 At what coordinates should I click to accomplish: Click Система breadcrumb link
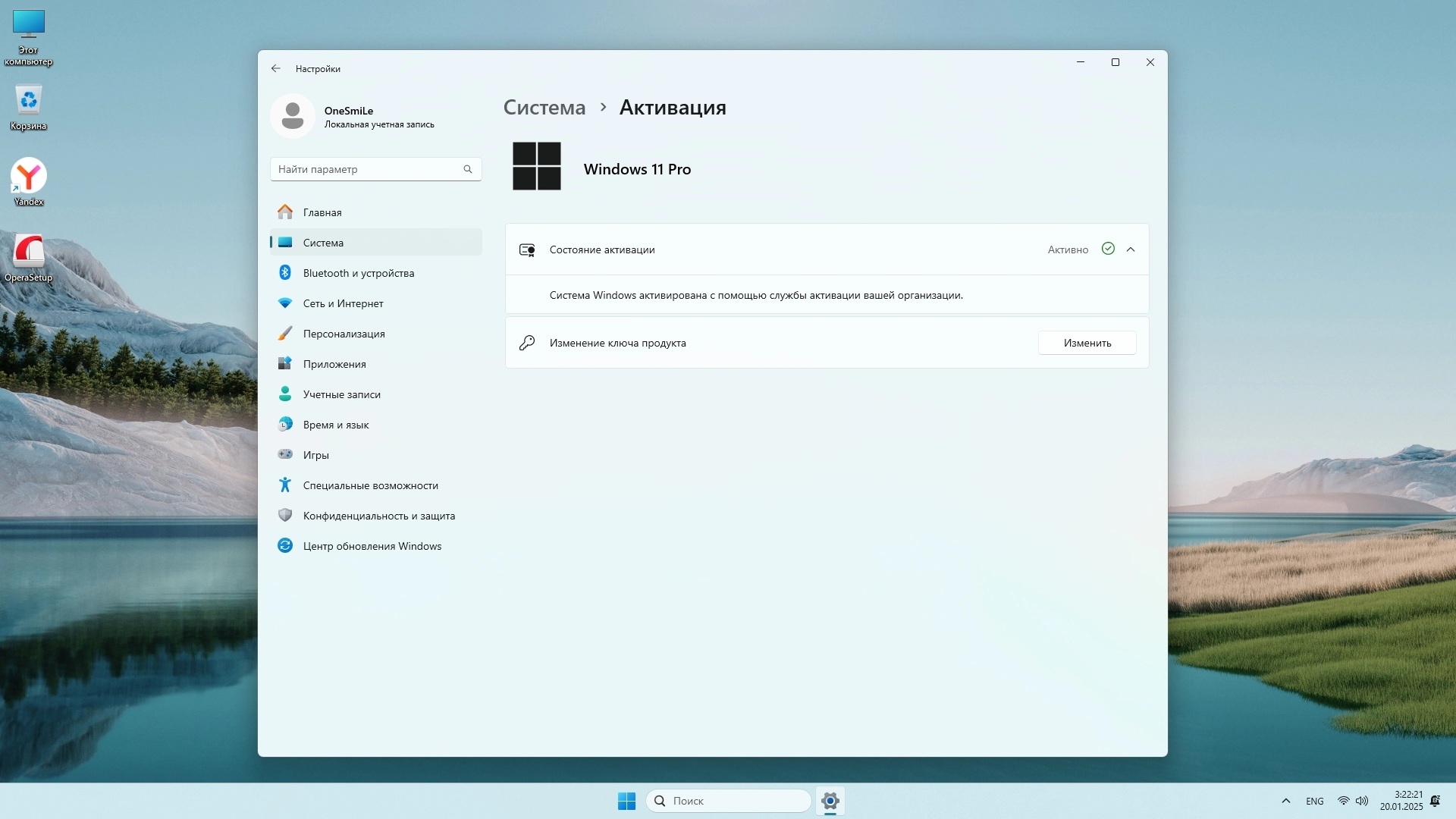pos(544,108)
